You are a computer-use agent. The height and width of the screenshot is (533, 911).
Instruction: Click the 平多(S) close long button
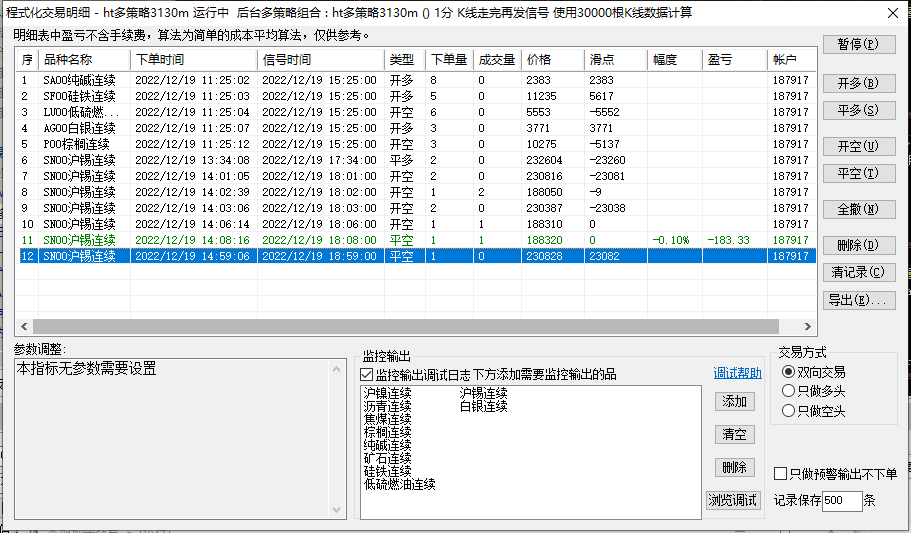pyautogui.click(x=859, y=110)
